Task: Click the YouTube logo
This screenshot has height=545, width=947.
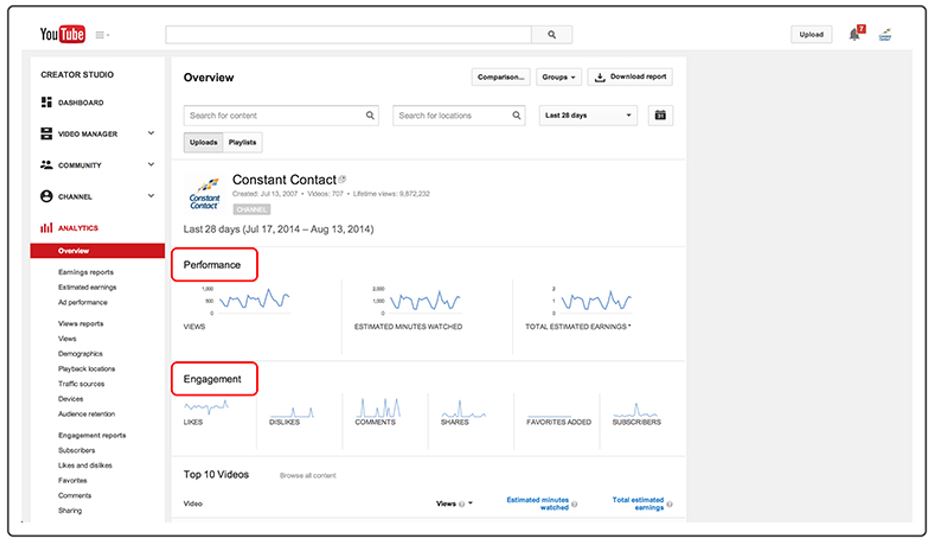Action: [x=62, y=35]
